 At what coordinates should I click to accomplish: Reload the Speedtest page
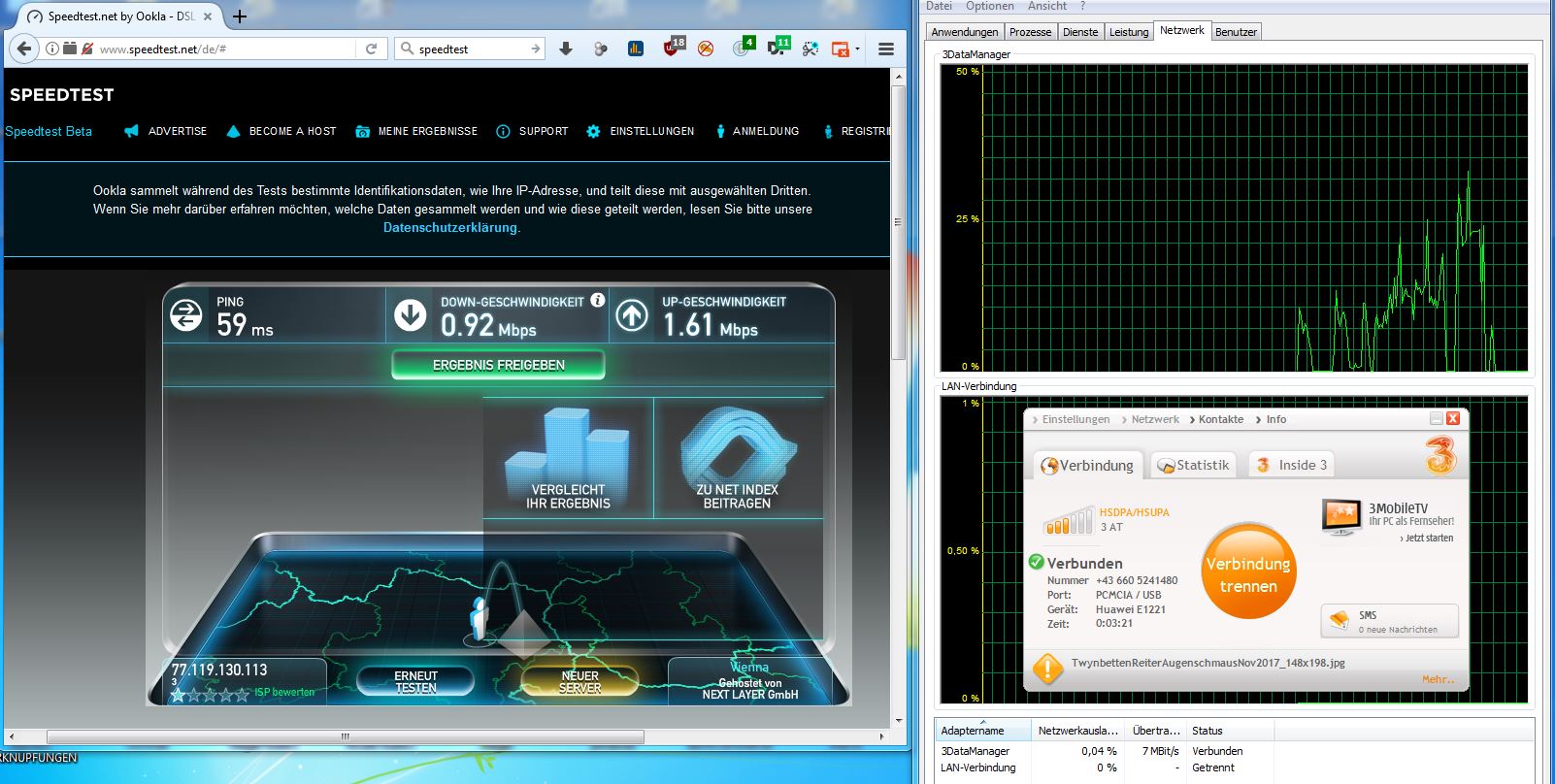pyautogui.click(x=371, y=49)
